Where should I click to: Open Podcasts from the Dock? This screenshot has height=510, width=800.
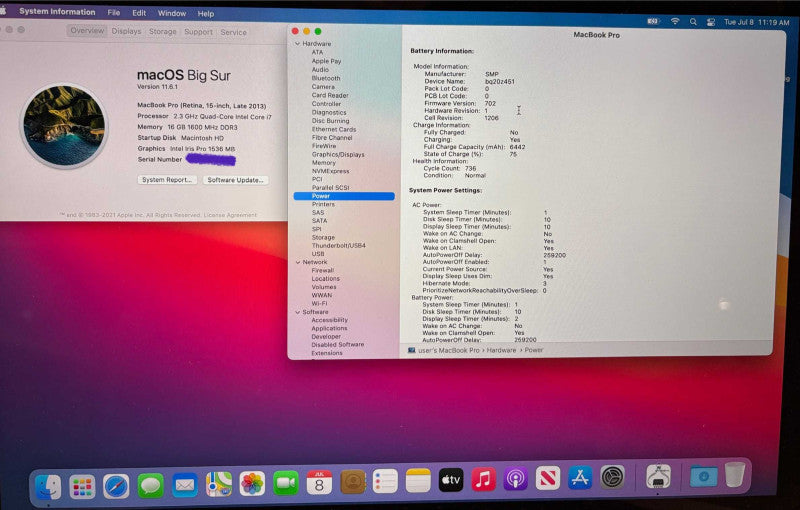point(516,479)
